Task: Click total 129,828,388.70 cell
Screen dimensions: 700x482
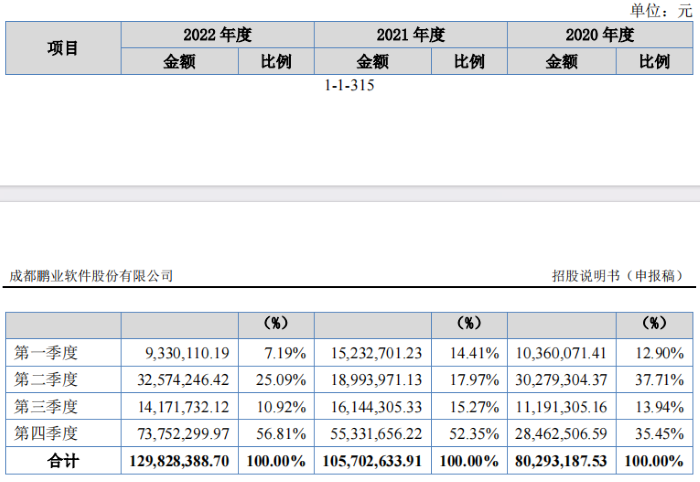Action: (180, 461)
